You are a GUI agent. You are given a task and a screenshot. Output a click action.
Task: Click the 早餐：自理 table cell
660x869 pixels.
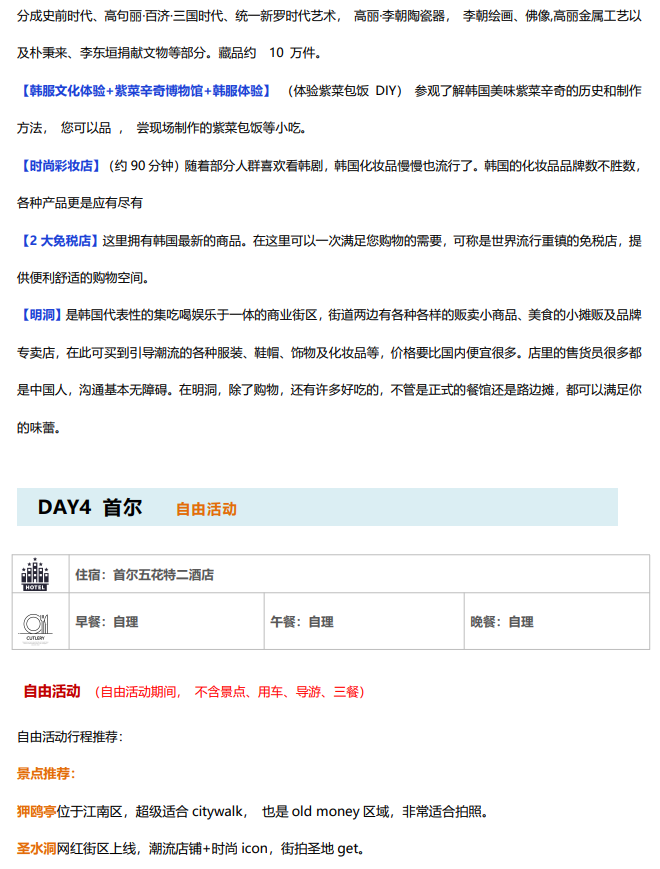pos(107,622)
